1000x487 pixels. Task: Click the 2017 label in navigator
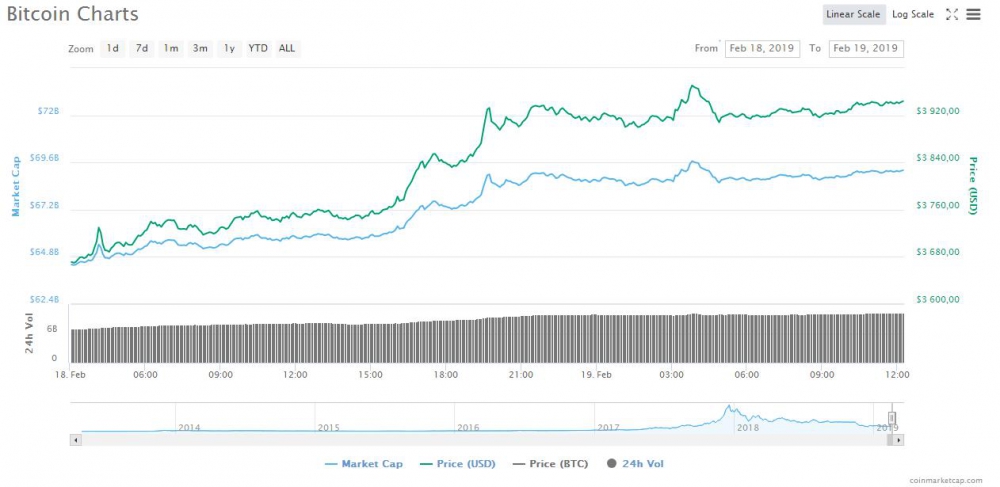608,427
